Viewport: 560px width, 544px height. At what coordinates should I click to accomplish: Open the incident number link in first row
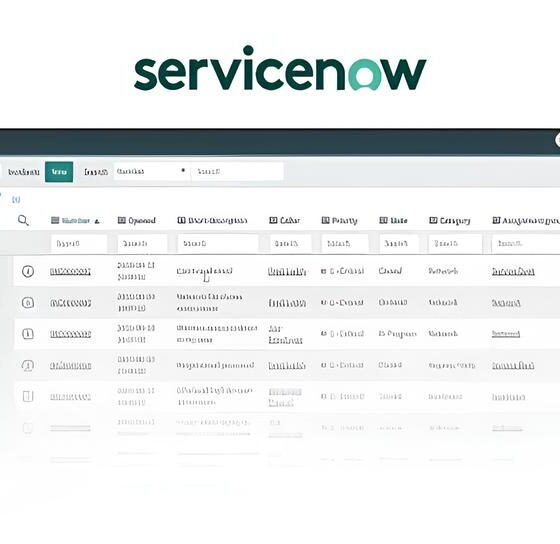click(x=70, y=272)
